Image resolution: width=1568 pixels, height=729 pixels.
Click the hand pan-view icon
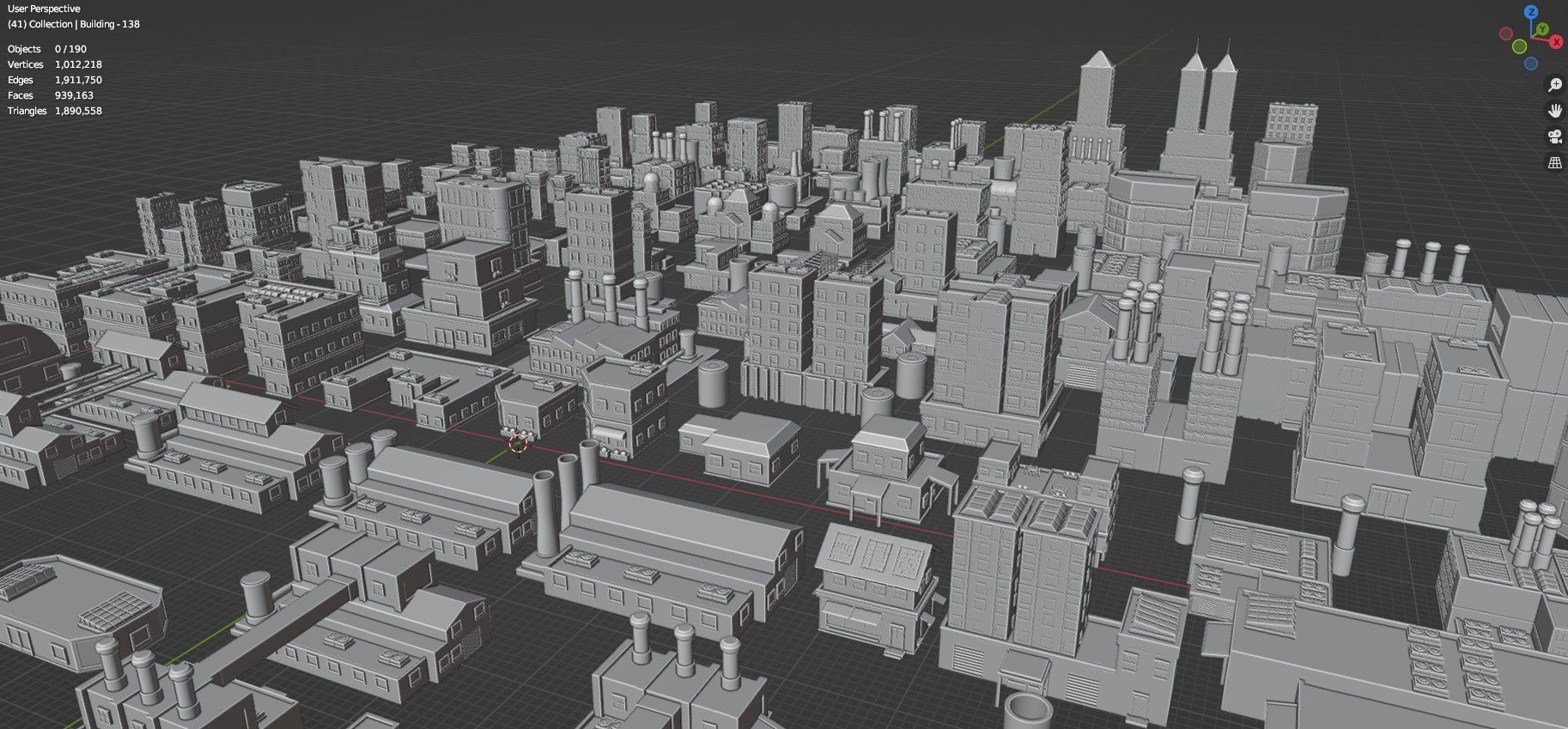point(1554,110)
